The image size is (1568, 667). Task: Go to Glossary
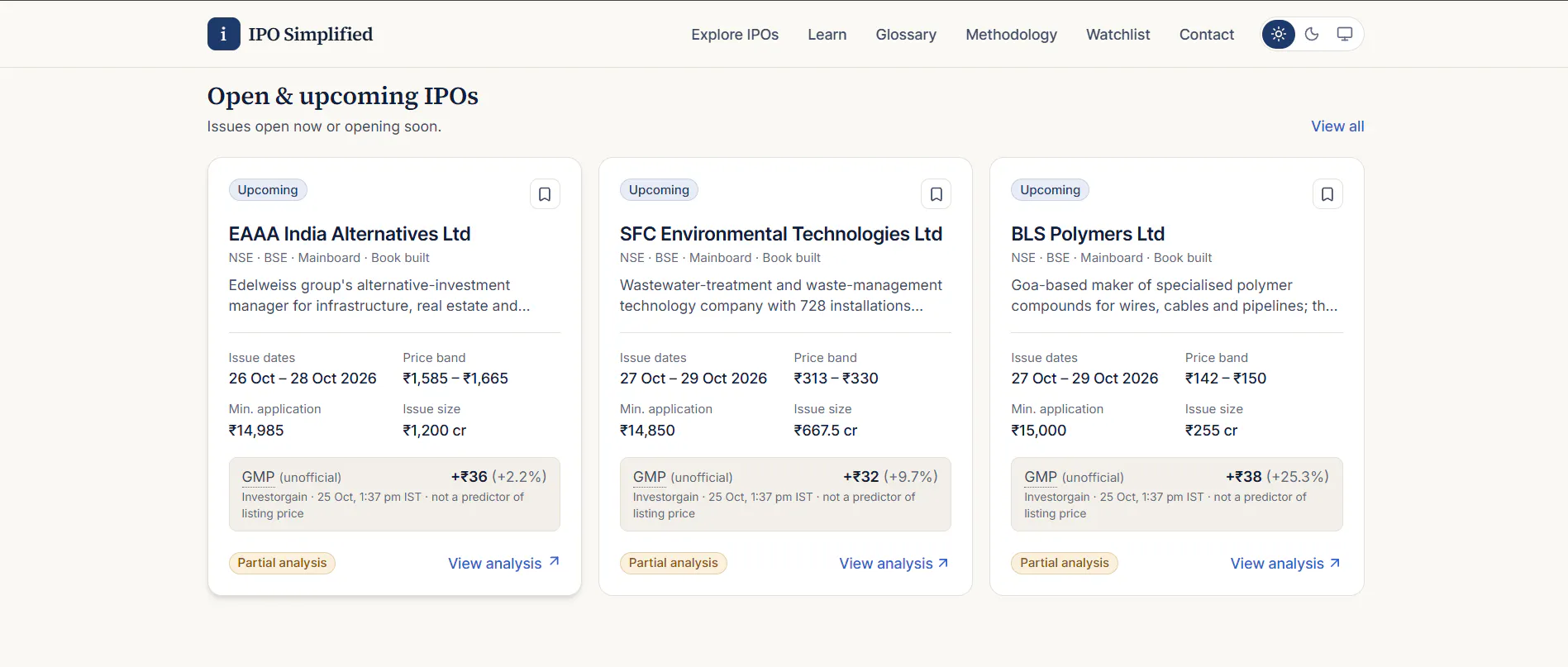[906, 34]
